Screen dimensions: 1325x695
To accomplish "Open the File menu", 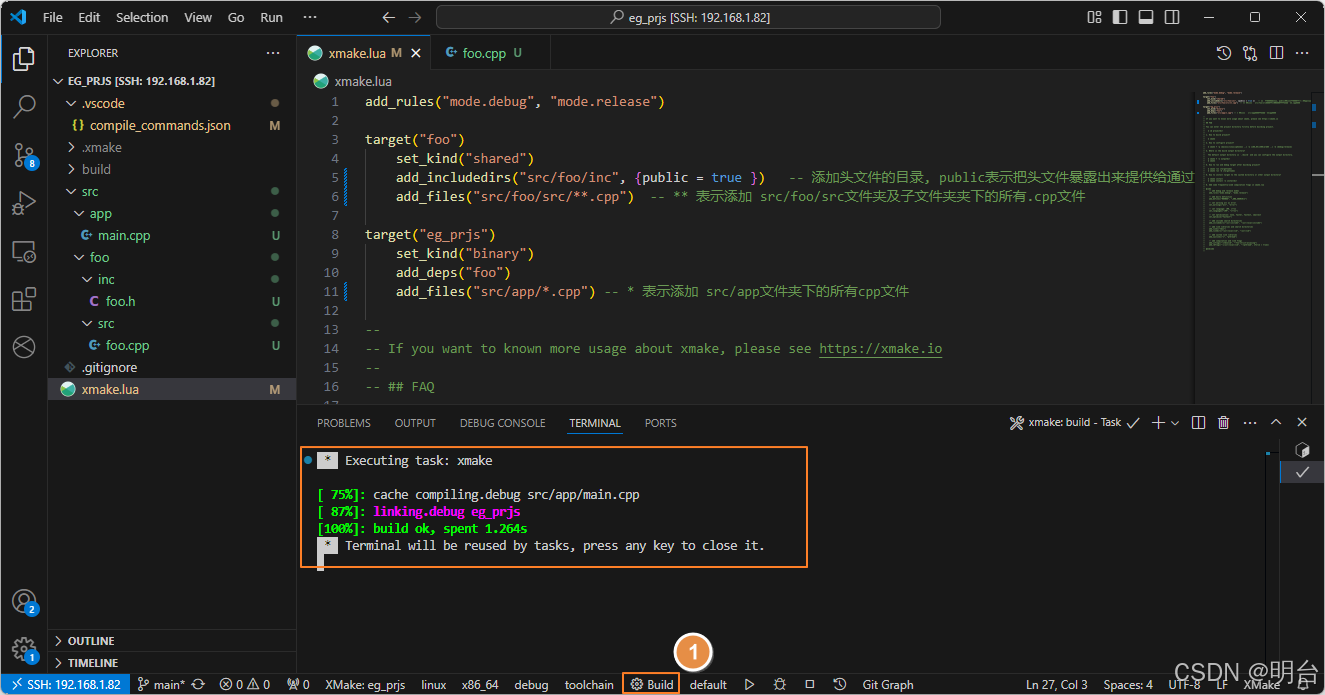I will coord(53,17).
